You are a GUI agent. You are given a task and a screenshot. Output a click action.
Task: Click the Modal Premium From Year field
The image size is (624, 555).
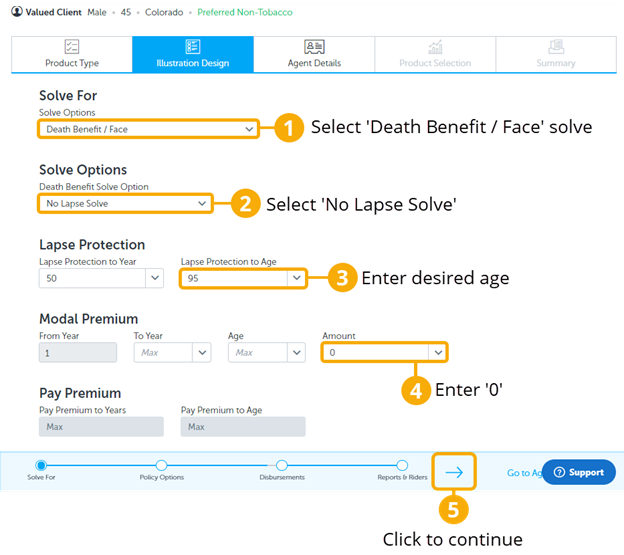(78, 352)
